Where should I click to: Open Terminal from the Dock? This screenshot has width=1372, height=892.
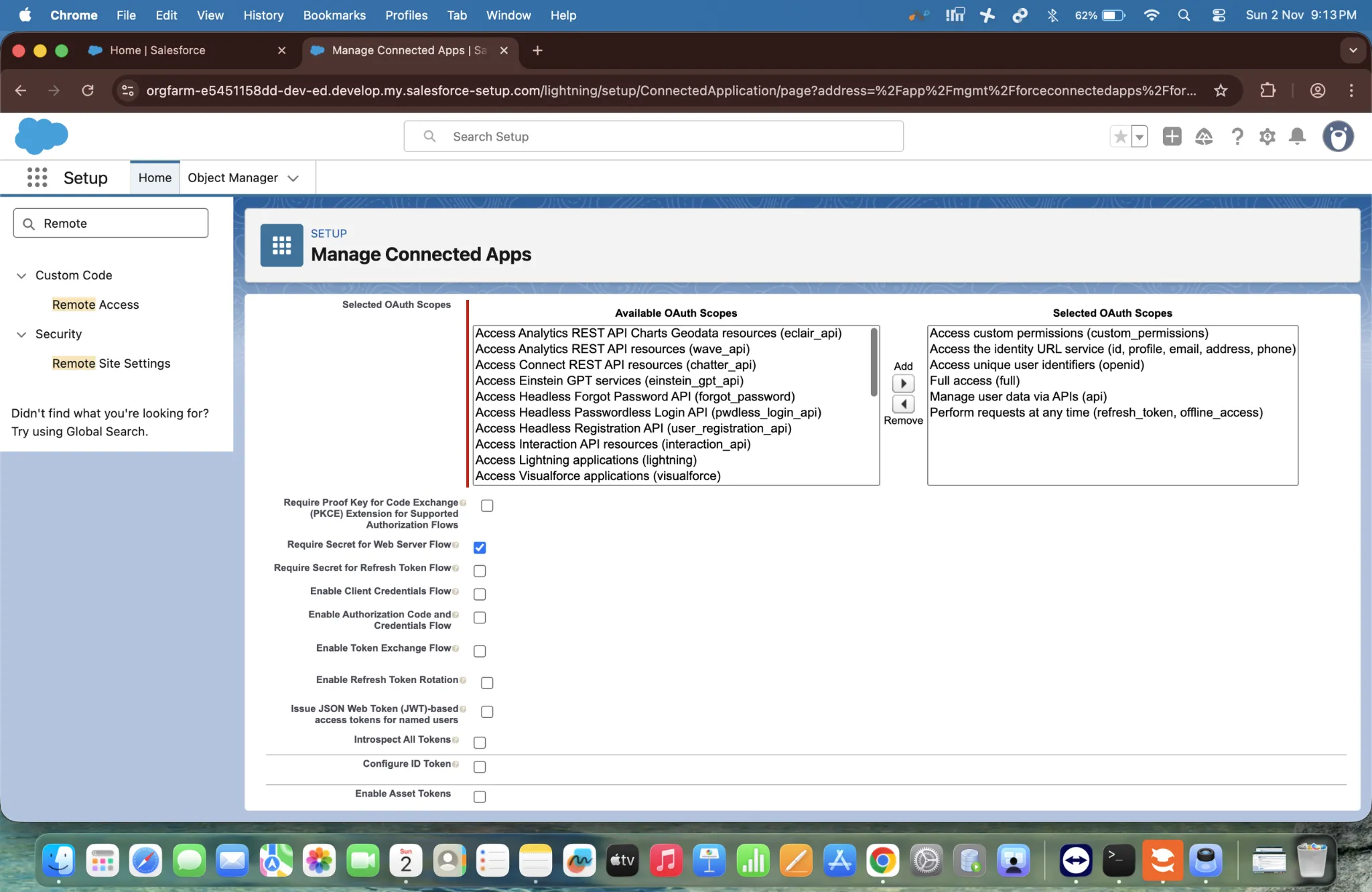1119,861
